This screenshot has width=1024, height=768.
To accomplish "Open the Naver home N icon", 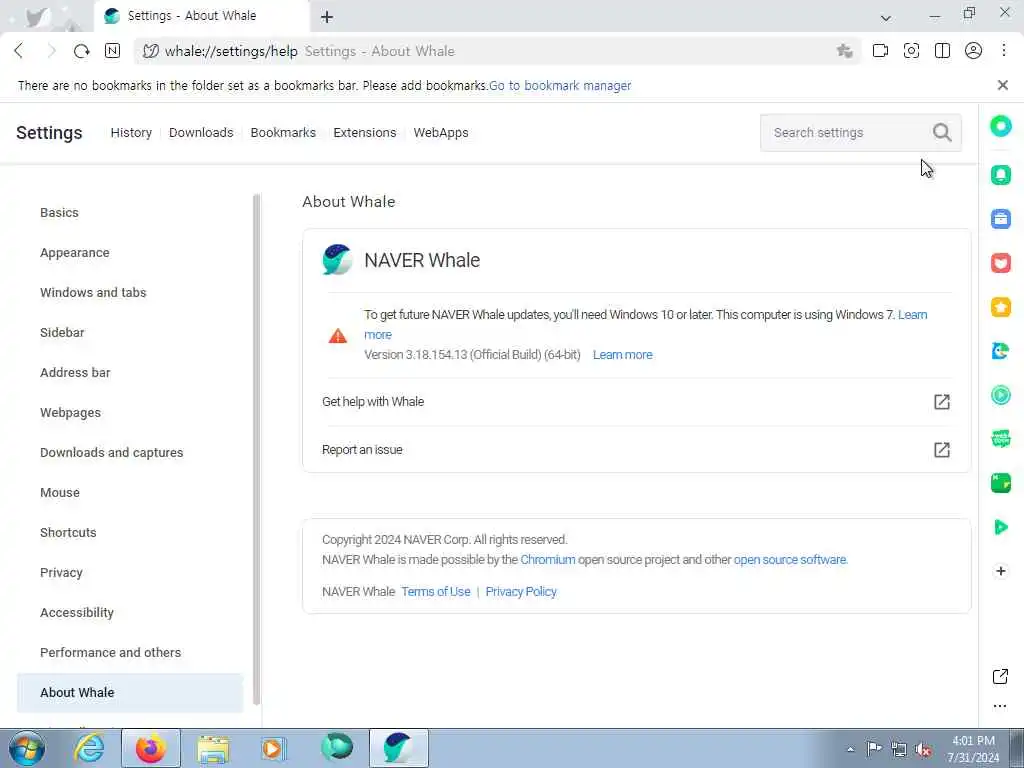I will point(112,51).
